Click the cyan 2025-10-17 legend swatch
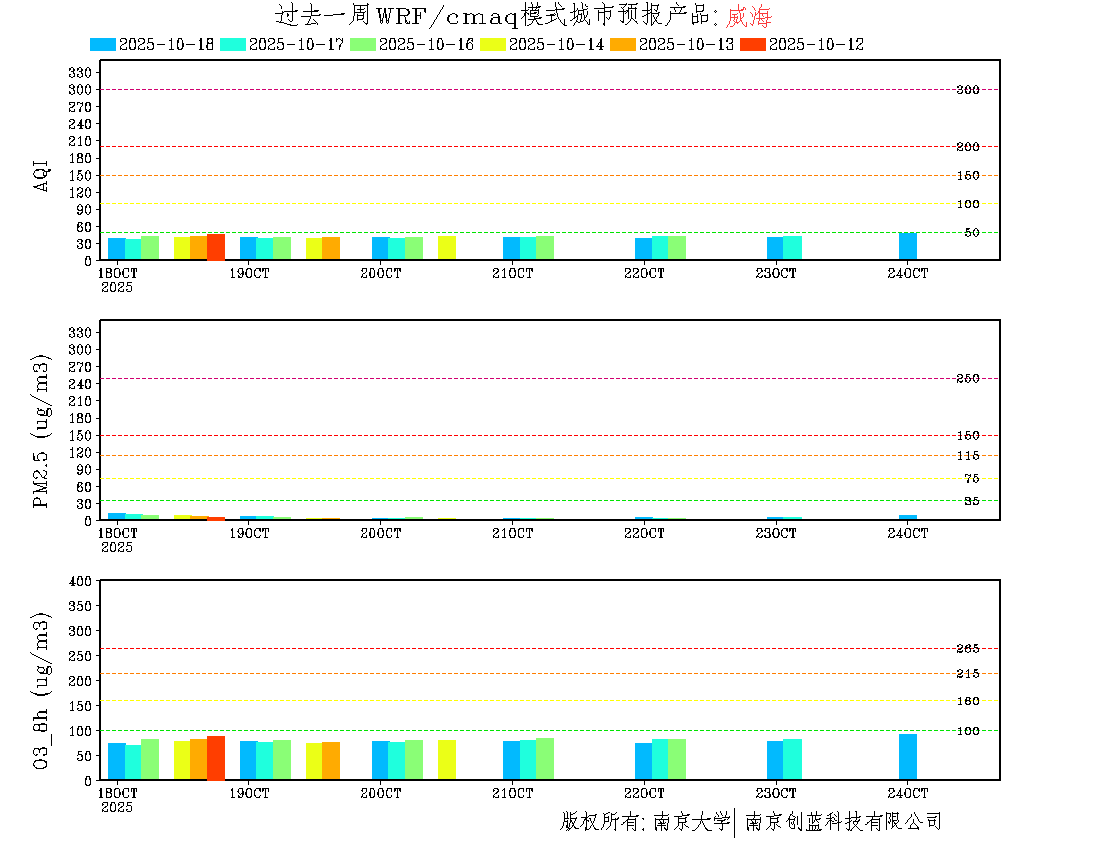Viewport: 1100px width, 850px height. point(233,44)
